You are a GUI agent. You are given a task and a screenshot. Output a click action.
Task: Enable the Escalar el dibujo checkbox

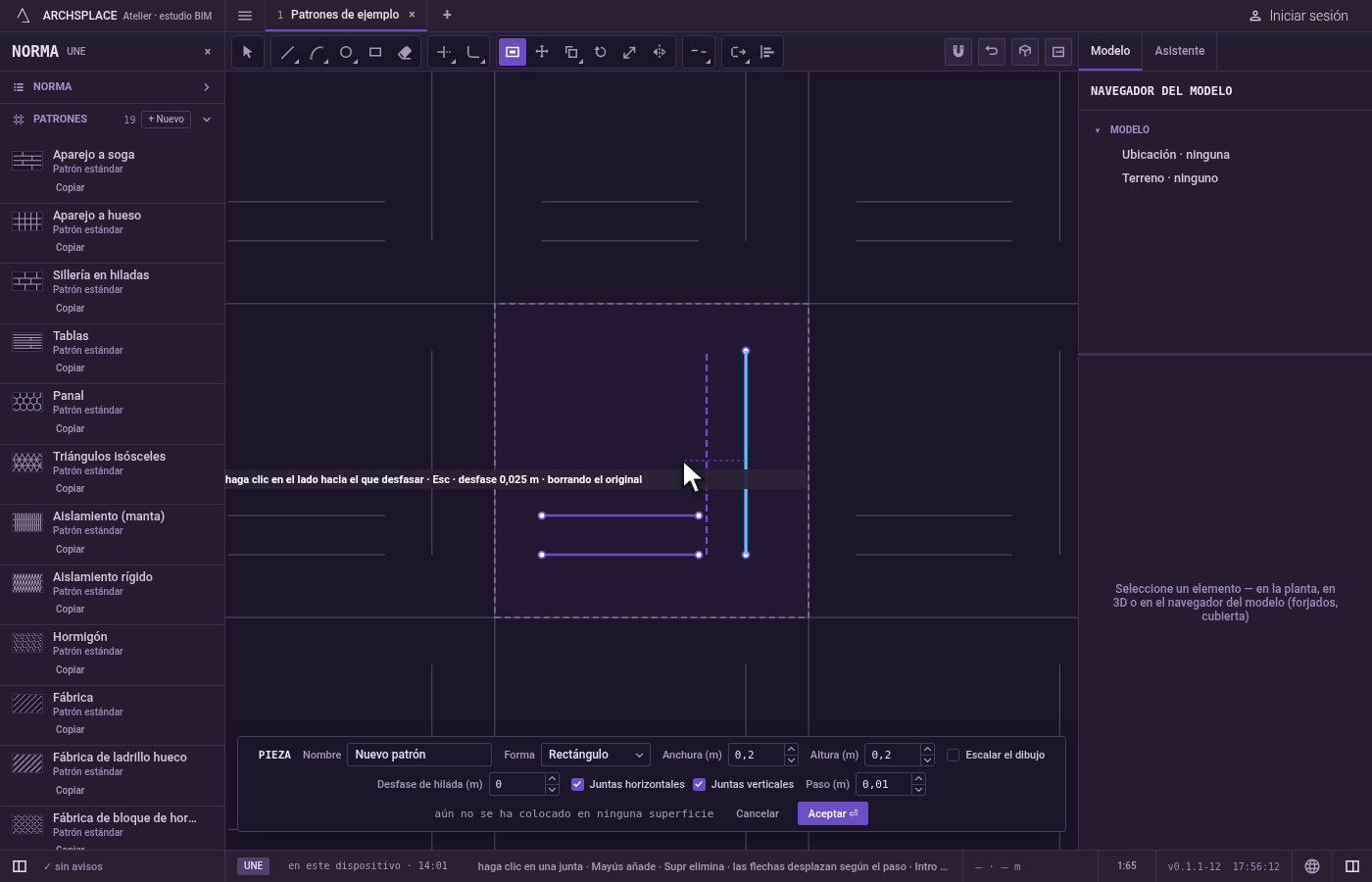953,755
